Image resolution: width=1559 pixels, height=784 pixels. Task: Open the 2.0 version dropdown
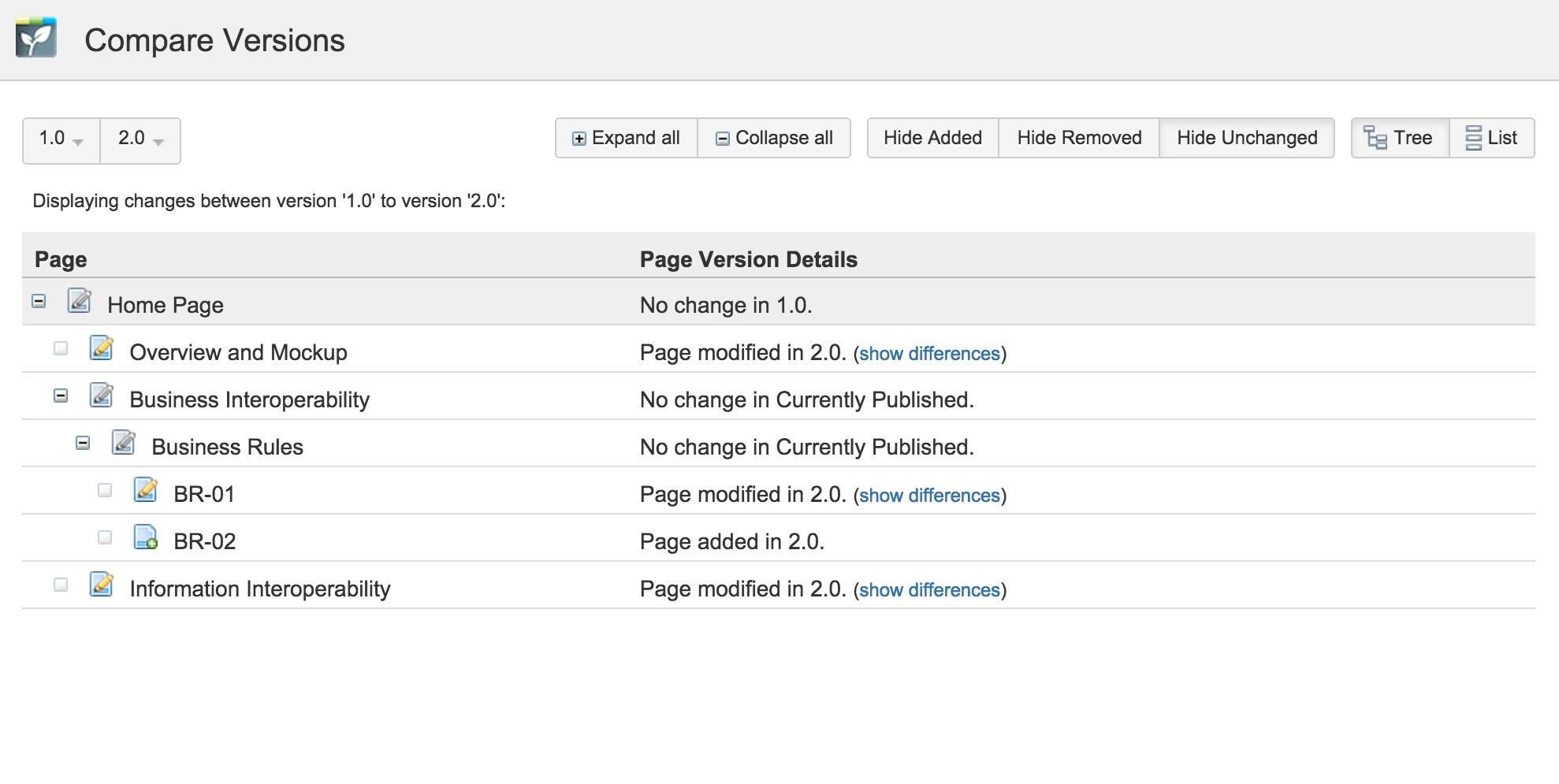141,140
